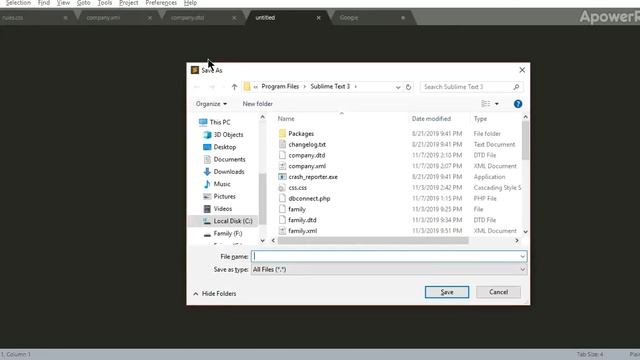Click the Cancel button

(x=498, y=292)
